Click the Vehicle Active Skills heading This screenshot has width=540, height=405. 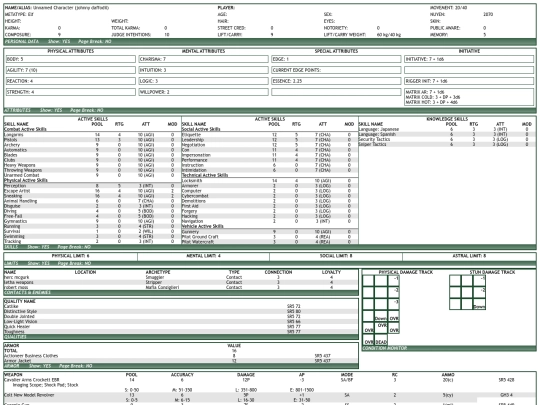click(202, 226)
